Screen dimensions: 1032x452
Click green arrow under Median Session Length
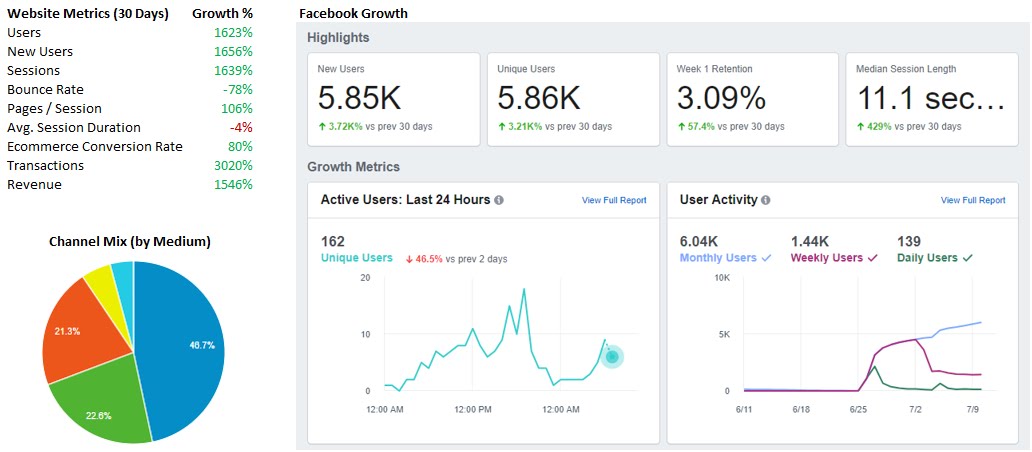860,126
